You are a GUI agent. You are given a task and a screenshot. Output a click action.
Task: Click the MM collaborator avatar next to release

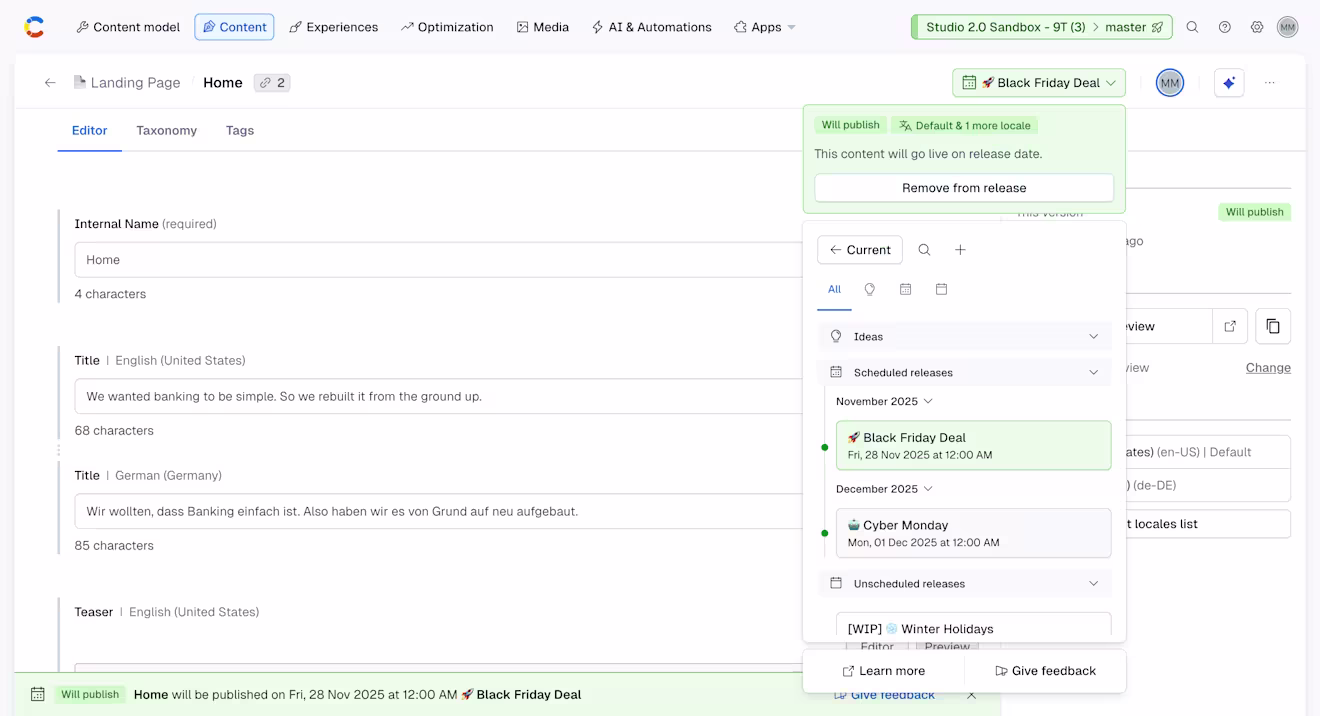(x=1170, y=83)
